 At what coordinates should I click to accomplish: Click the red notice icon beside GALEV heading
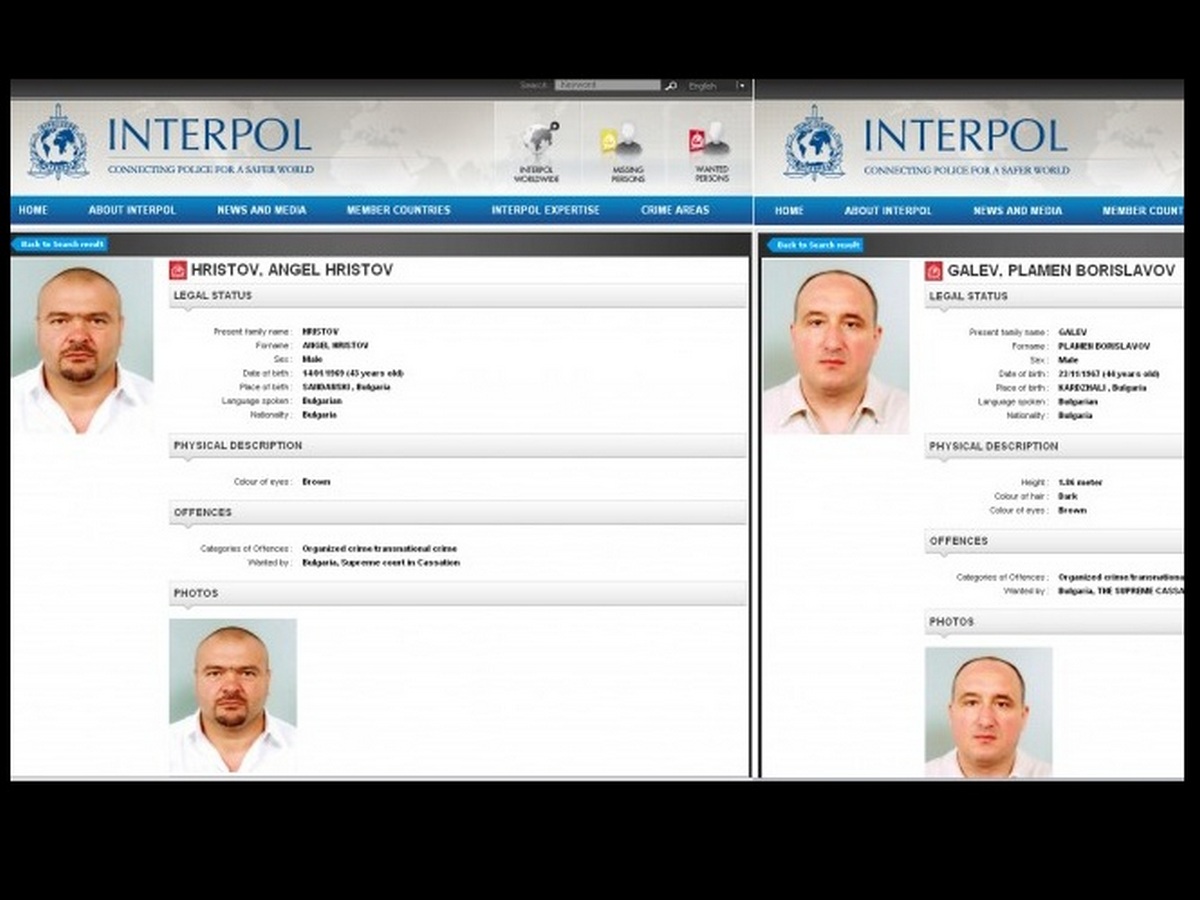(934, 271)
